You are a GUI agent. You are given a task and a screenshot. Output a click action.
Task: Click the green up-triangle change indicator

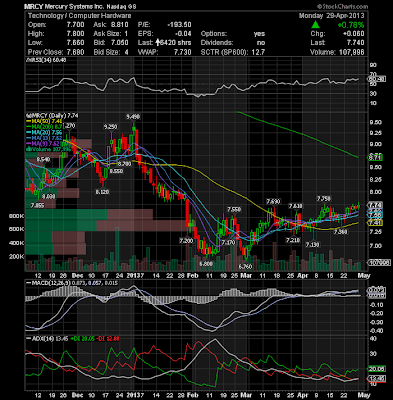(315, 25)
